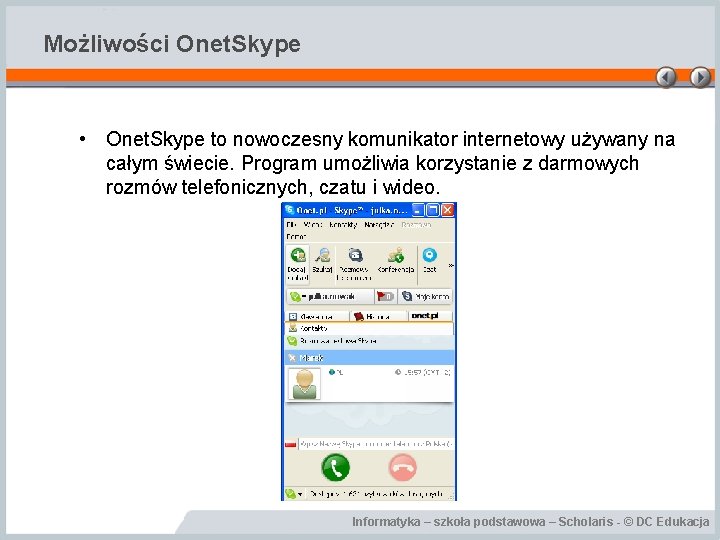Expand the toolbar overflow chevron
Screen dimensions: 720x540
click(x=451, y=265)
